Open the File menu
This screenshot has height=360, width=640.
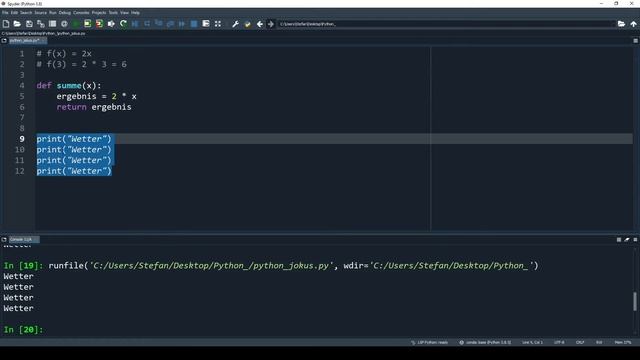pyautogui.click(x=5, y=13)
